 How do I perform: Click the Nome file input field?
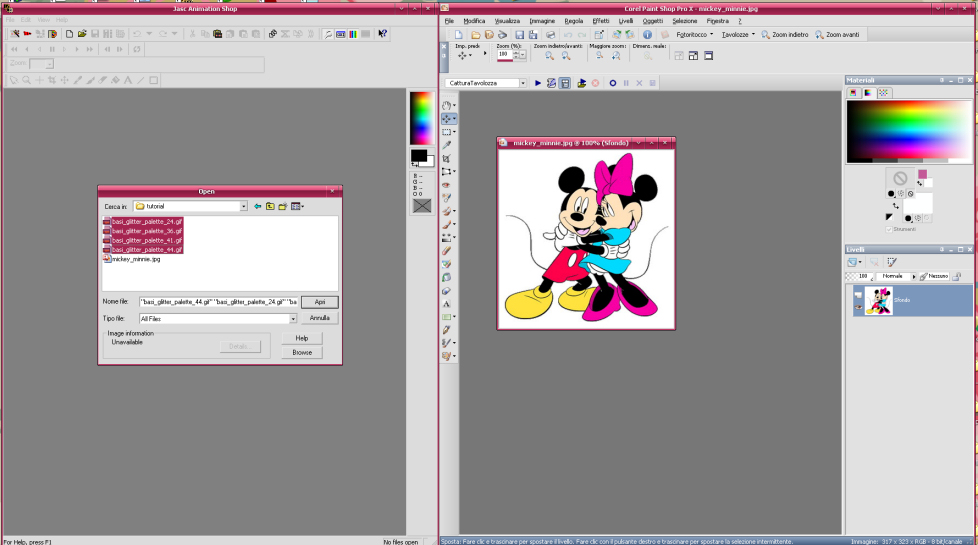[218, 302]
